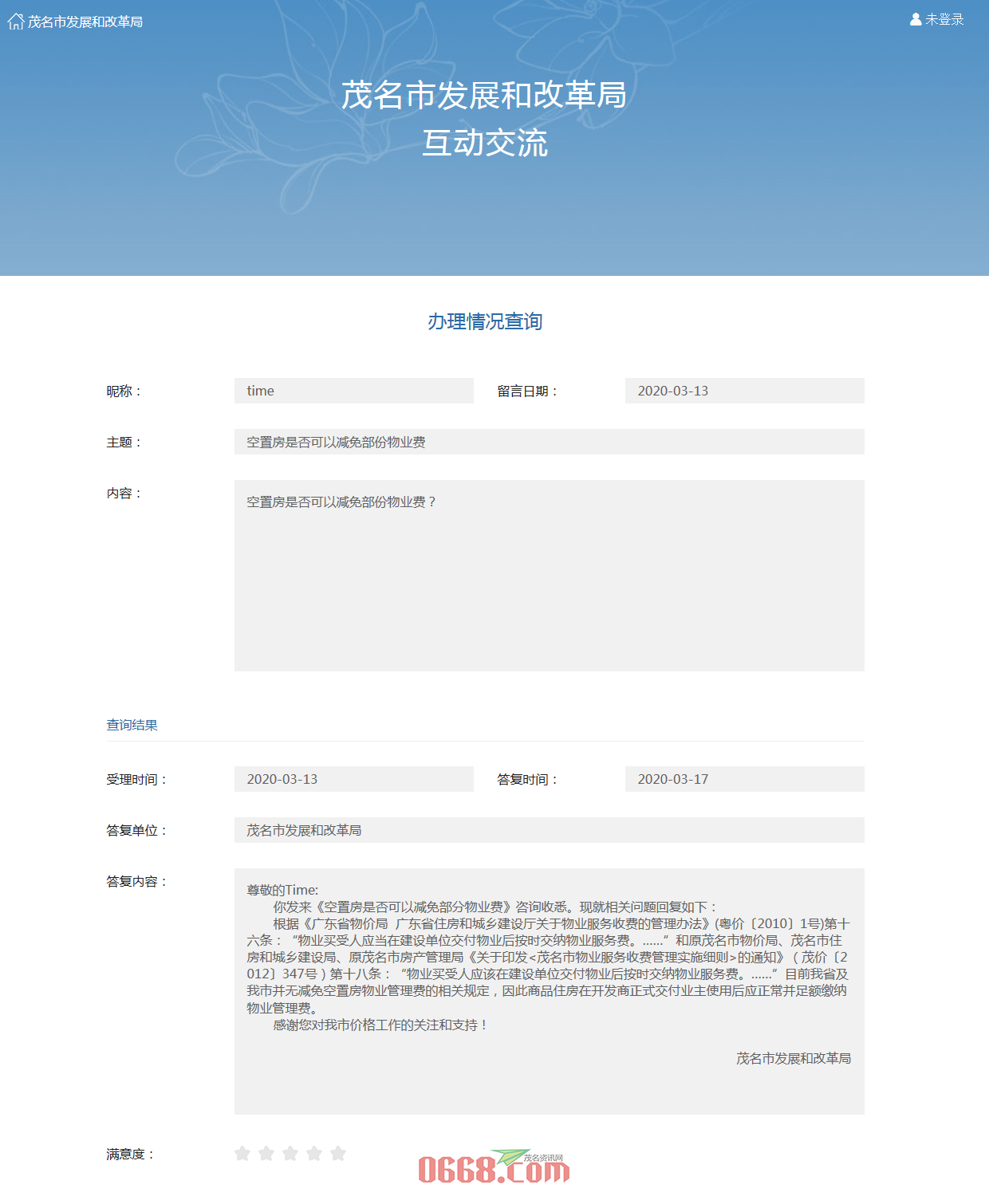Select the first satisfaction star
This screenshot has width=989, height=1204.
click(241, 1153)
